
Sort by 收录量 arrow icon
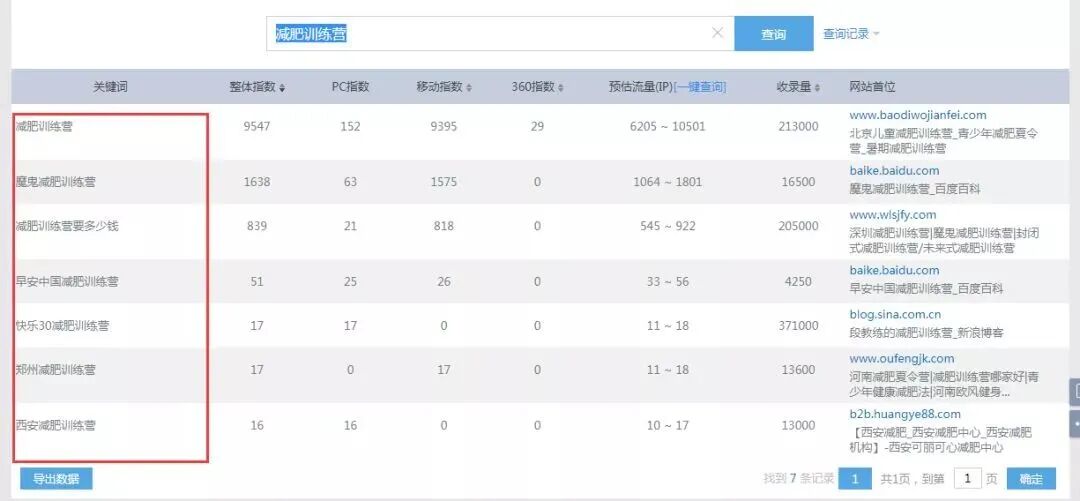point(818,88)
